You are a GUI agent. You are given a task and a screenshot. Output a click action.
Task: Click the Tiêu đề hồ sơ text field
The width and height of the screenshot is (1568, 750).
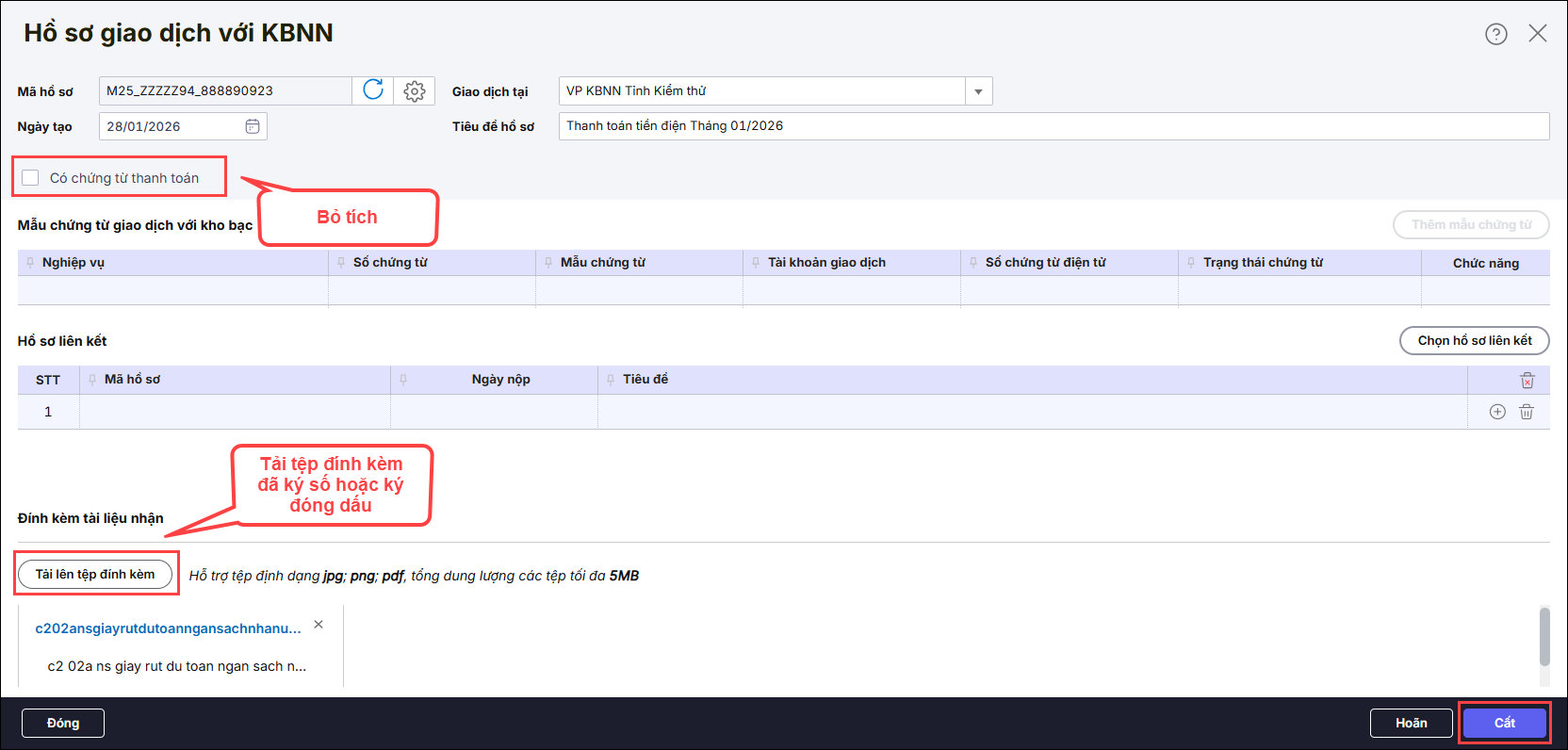tap(1053, 126)
